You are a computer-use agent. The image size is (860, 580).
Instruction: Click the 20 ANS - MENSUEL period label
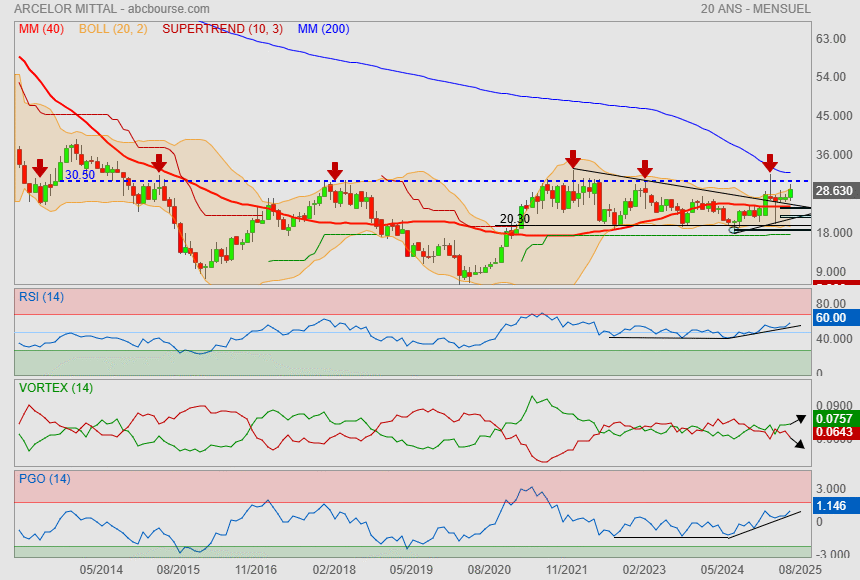pyautogui.click(x=755, y=9)
